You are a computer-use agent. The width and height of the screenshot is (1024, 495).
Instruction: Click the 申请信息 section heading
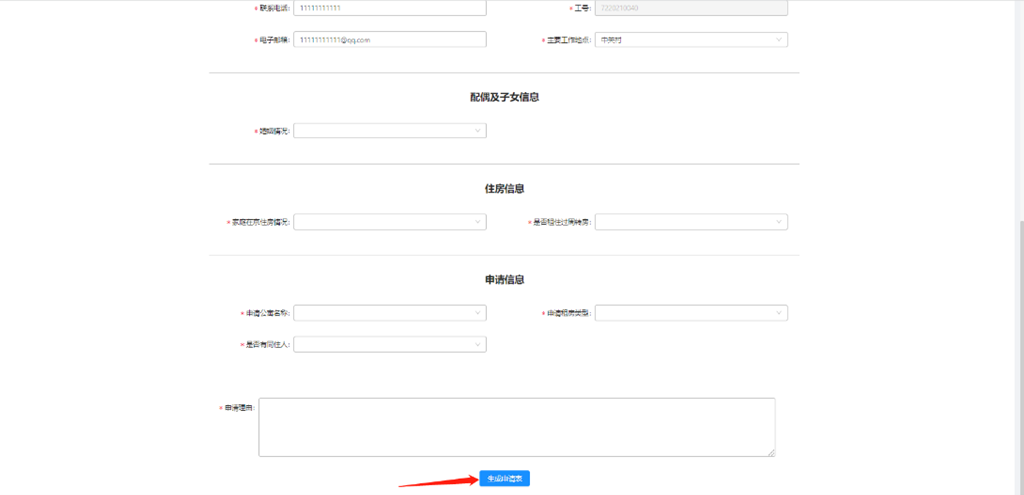[x=504, y=279]
